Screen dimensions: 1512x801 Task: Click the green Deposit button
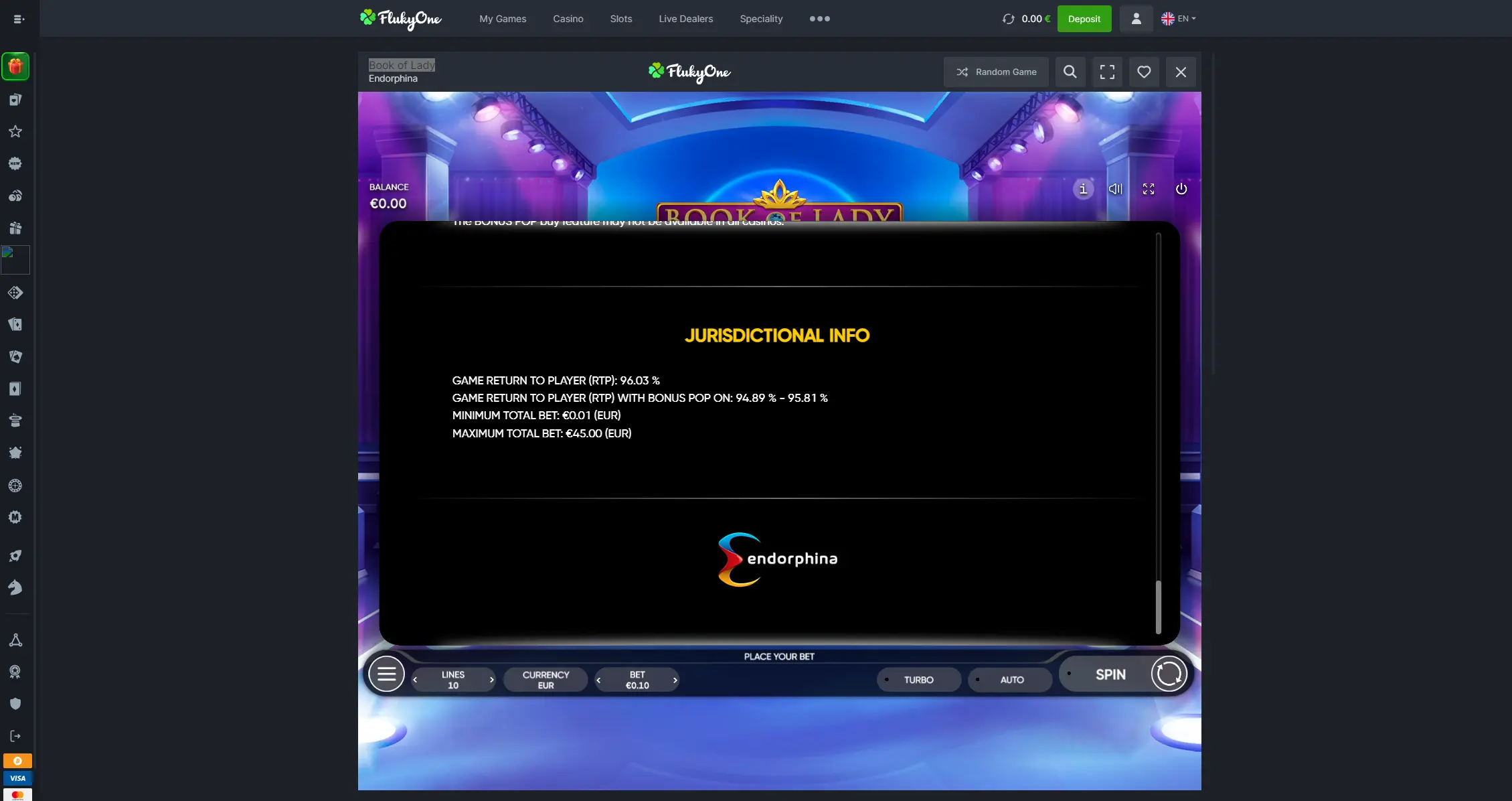tap(1084, 19)
